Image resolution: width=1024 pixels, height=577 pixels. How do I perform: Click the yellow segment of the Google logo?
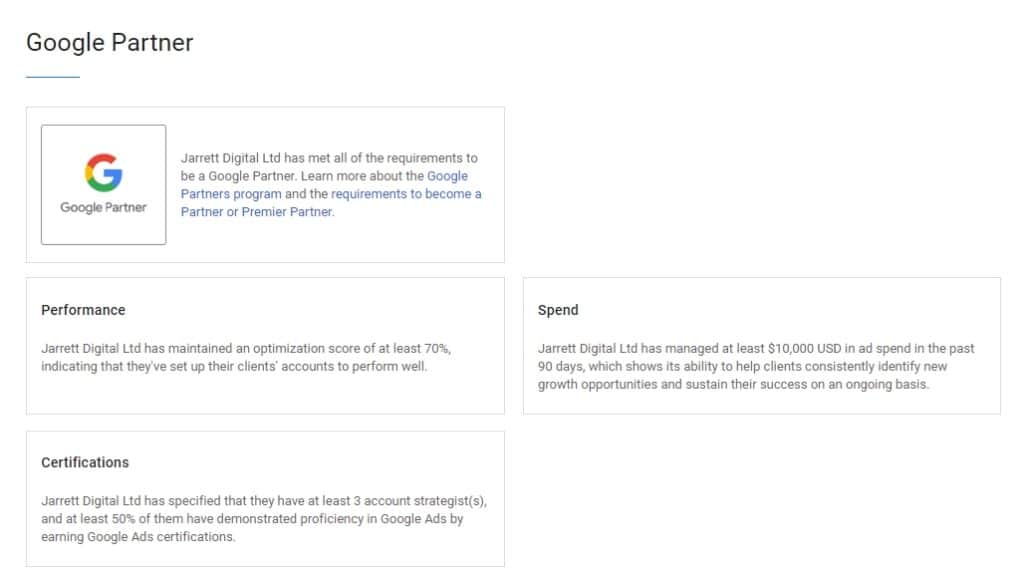point(88,172)
